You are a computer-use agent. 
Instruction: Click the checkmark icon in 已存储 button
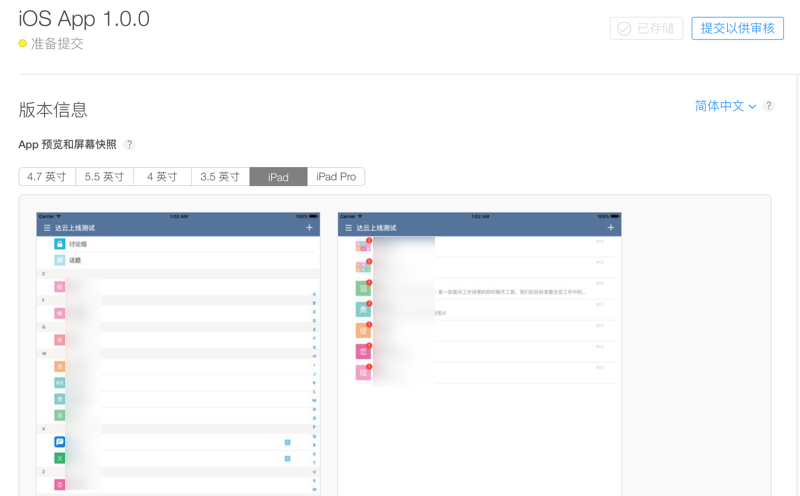pos(624,29)
